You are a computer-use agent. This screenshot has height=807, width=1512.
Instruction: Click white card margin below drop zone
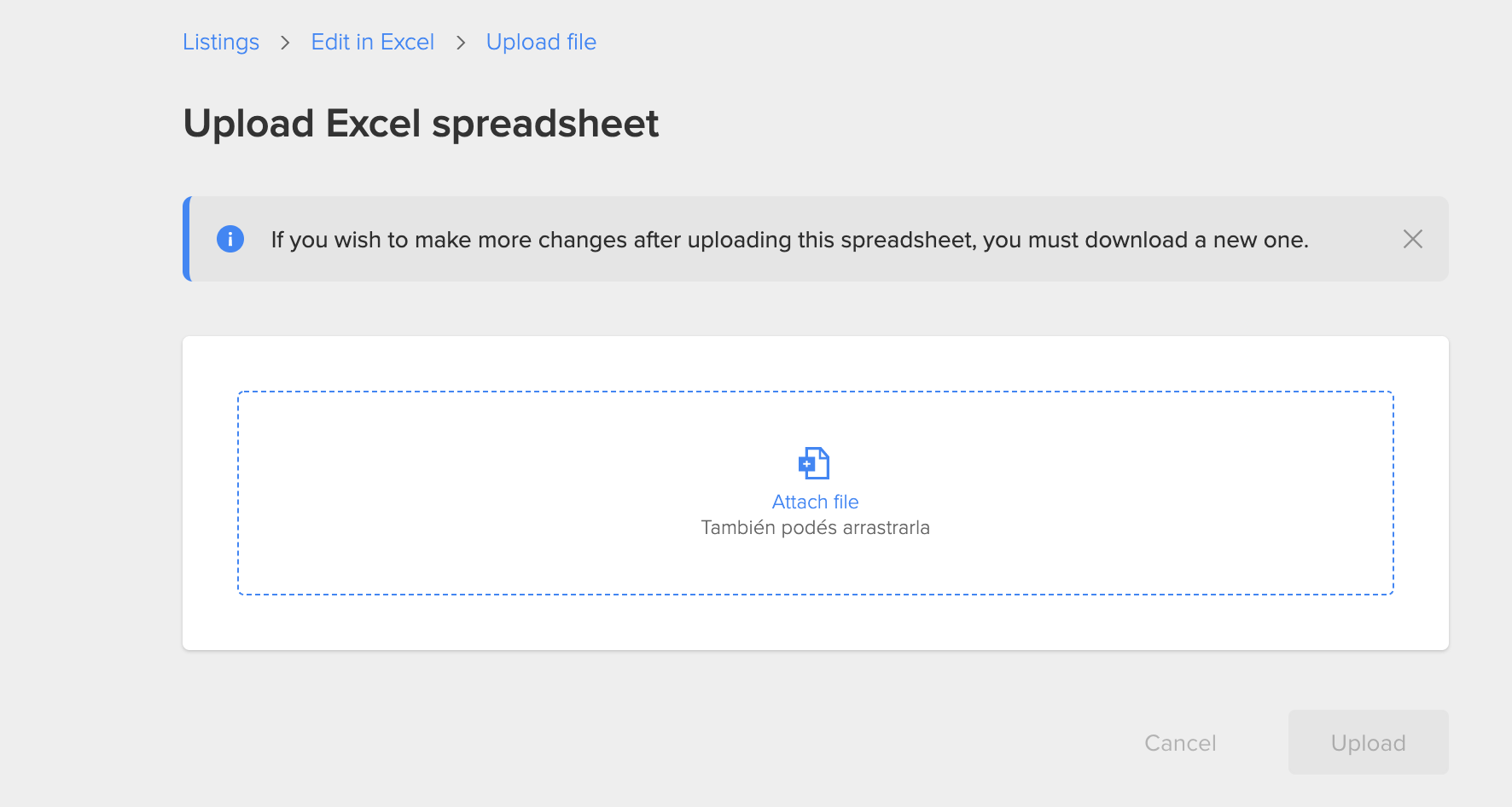816,623
